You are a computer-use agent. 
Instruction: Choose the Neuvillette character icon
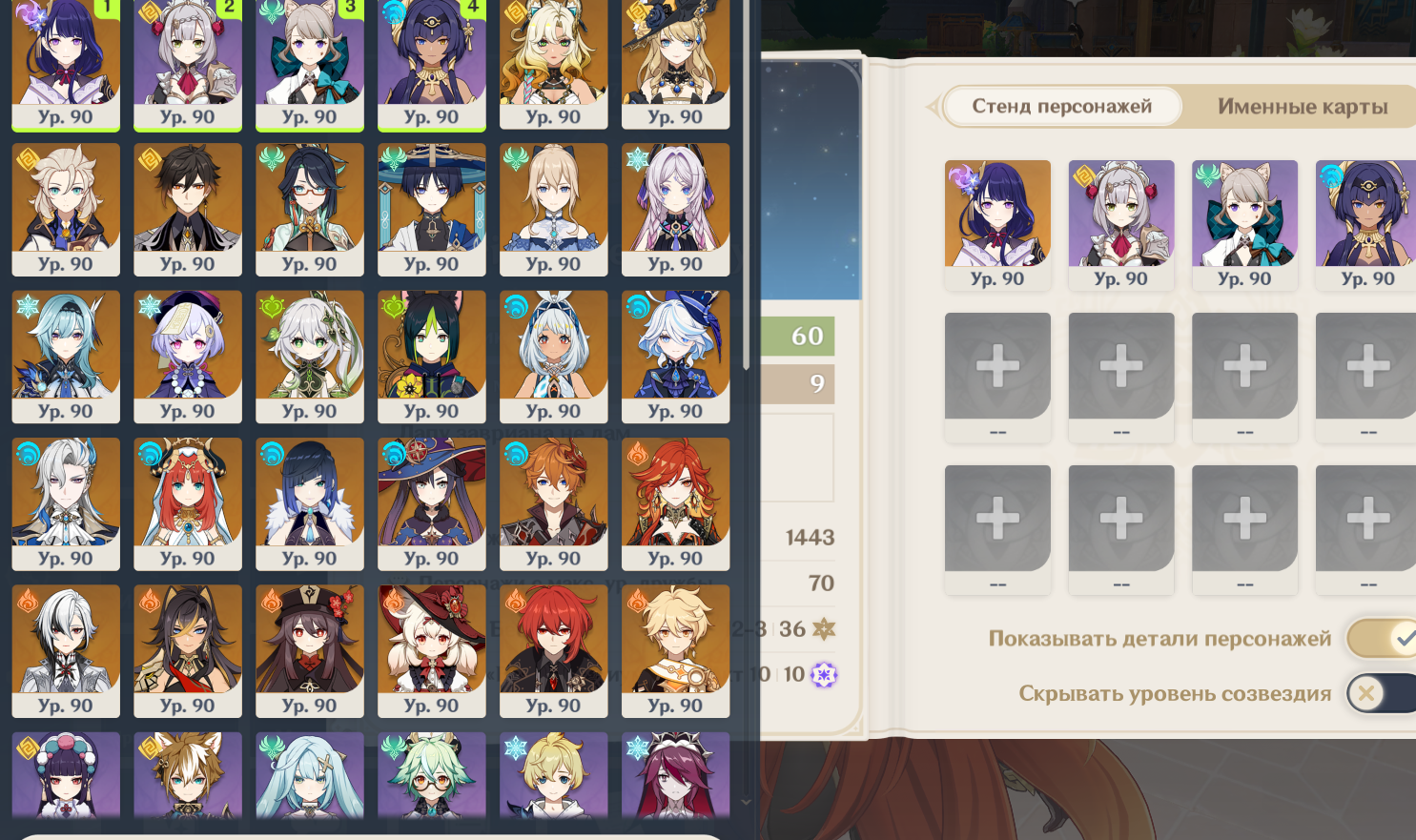tap(66, 504)
